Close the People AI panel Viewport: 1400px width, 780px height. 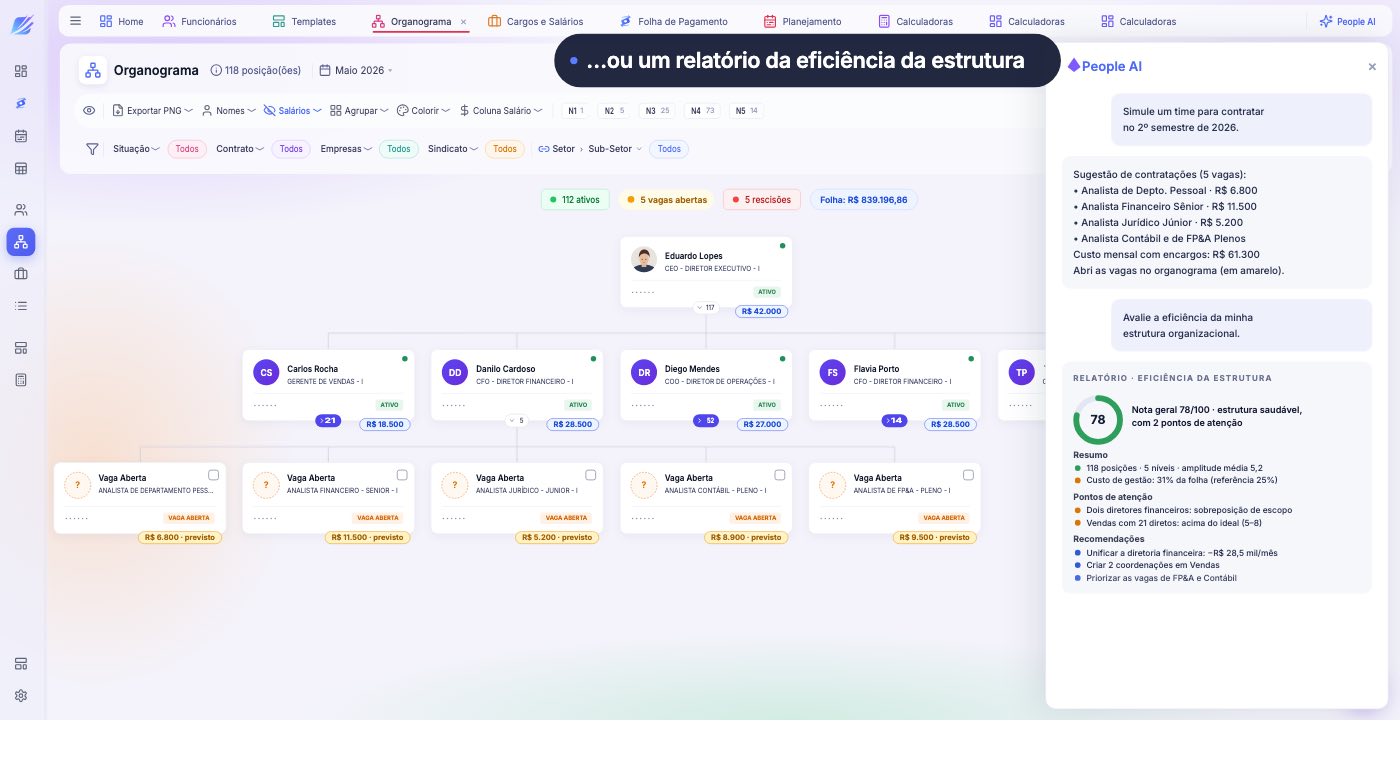(x=1372, y=67)
